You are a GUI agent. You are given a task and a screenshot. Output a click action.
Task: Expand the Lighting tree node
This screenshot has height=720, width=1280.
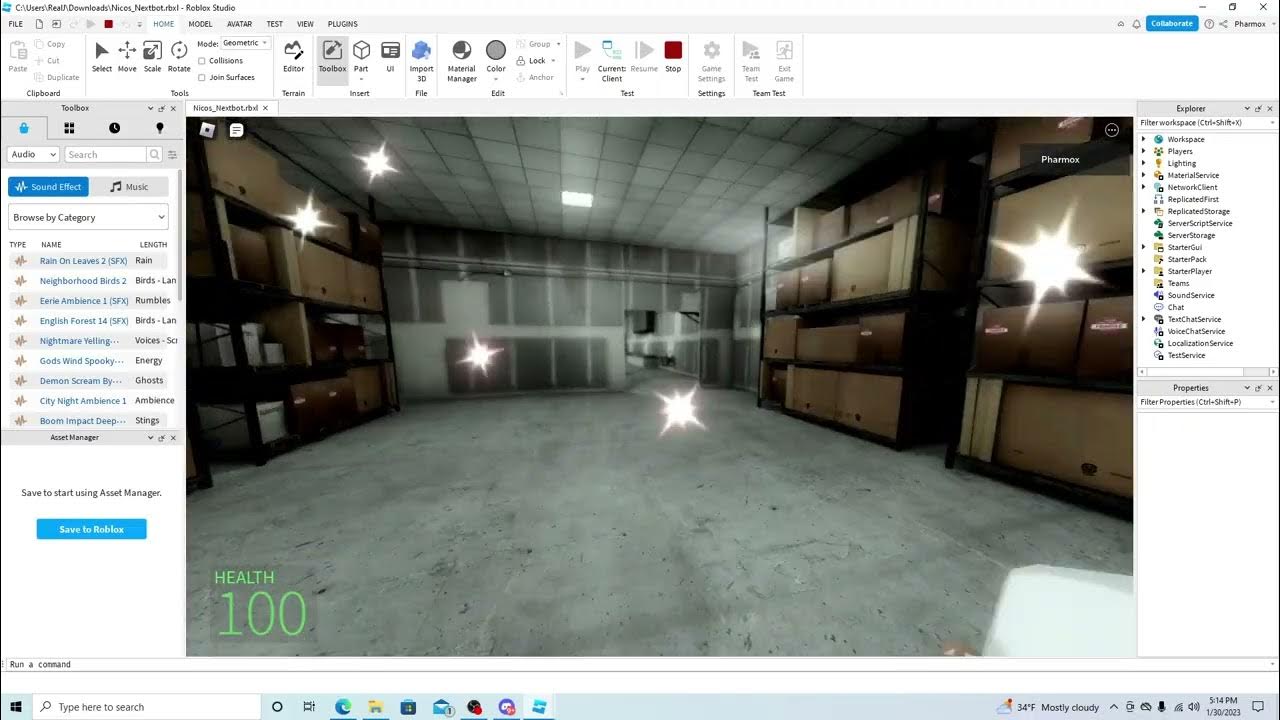click(1144, 163)
